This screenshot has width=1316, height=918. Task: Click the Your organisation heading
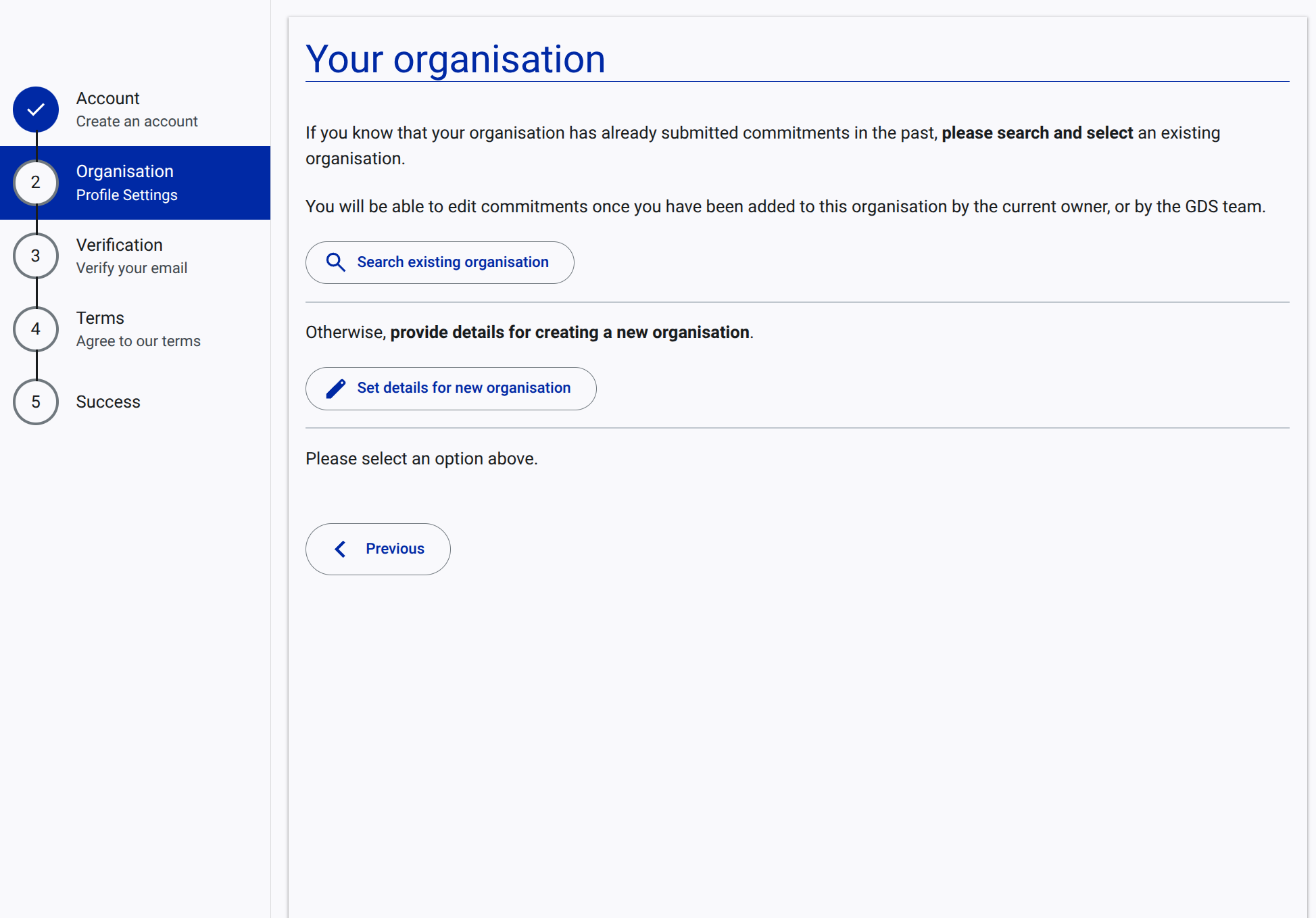tap(456, 59)
